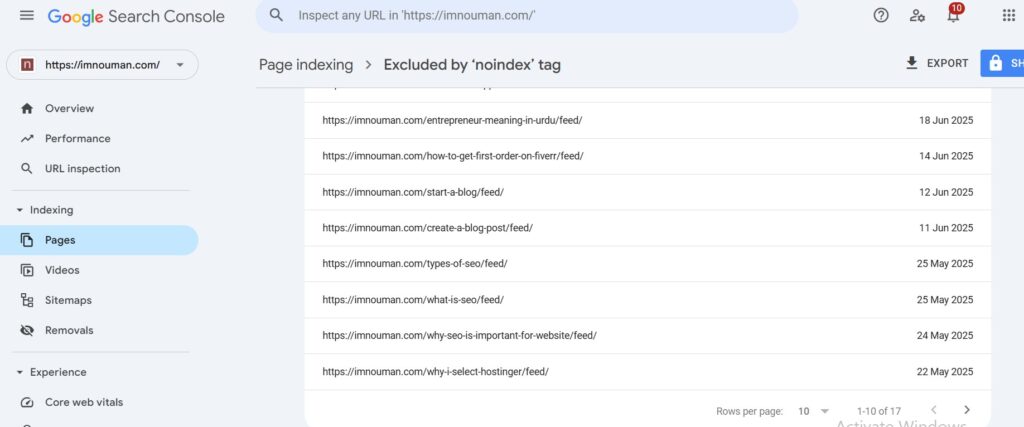Navigate back to Page indexing breadcrumb
1024x427 pixels.
tap(306, 65)
